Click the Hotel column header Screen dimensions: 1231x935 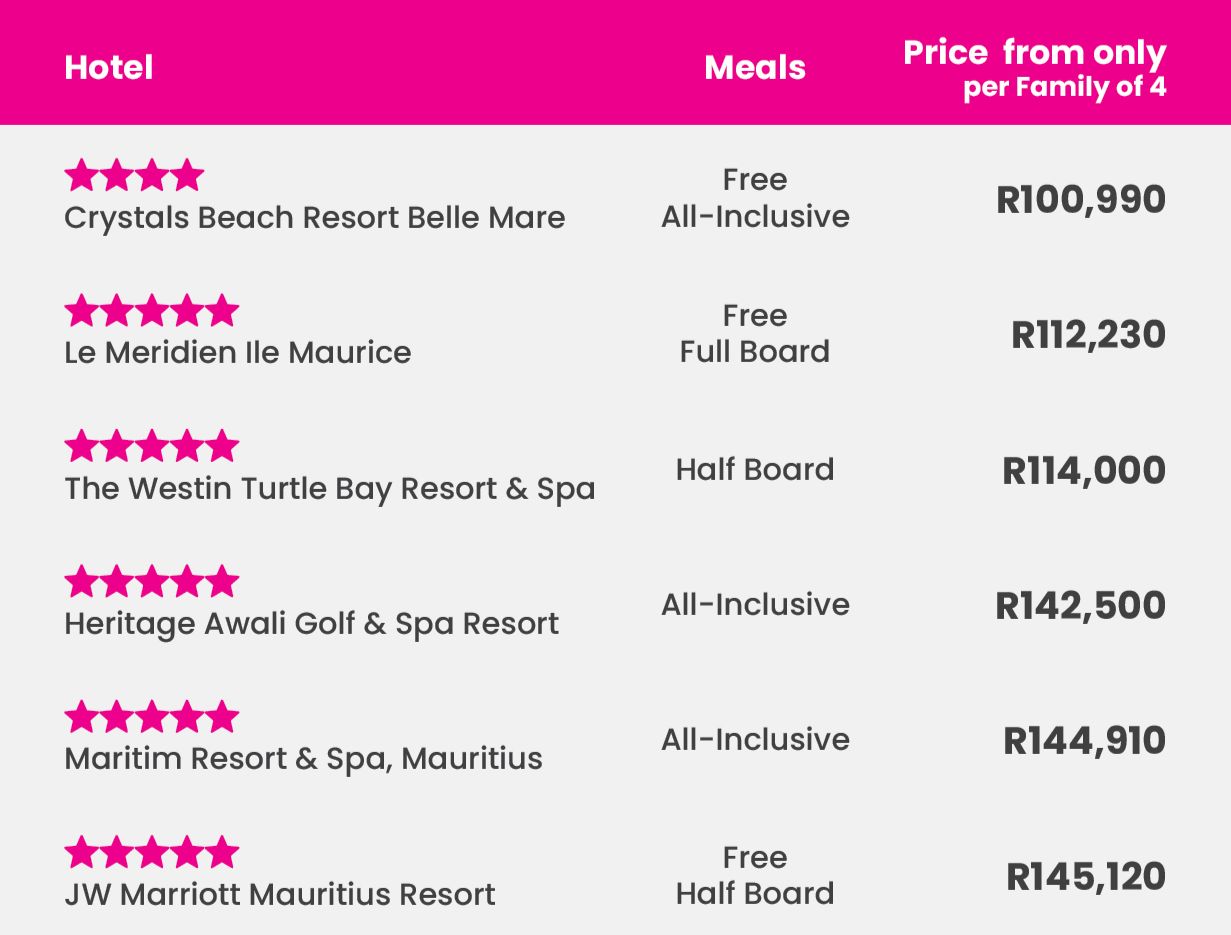click(109, 68)
